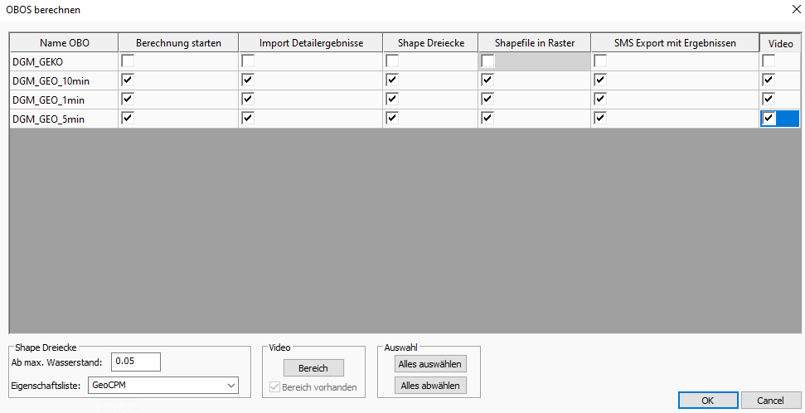Uncheck Shape Dreiecke for DGM_GEO_5min
The height and width of the screenshot is (413, 805).
point(392,118)
